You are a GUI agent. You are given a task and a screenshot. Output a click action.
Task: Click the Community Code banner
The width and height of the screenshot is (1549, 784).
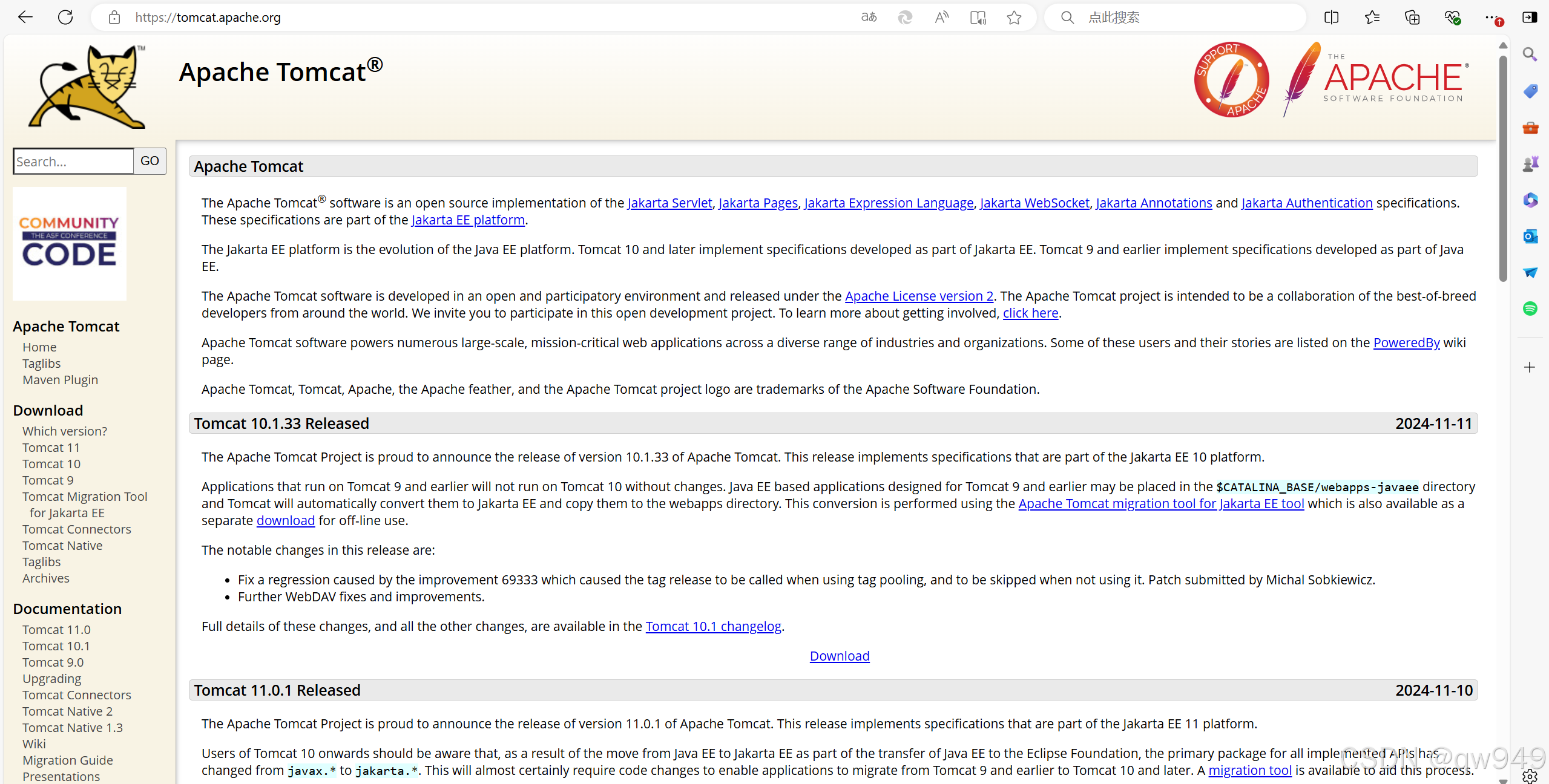pos(70,243)
